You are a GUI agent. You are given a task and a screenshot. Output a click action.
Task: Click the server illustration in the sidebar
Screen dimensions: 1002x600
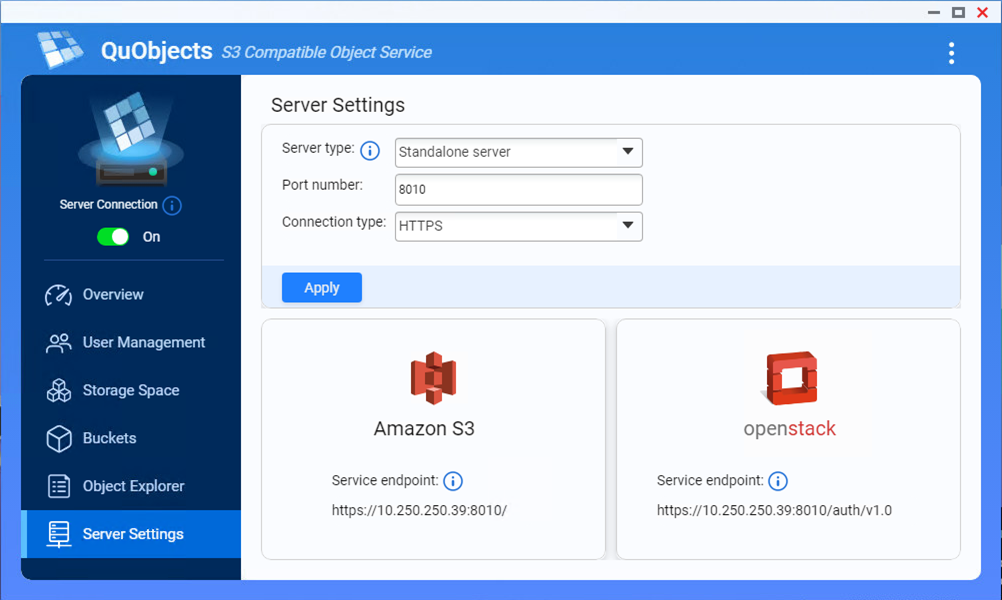[131, 138]
